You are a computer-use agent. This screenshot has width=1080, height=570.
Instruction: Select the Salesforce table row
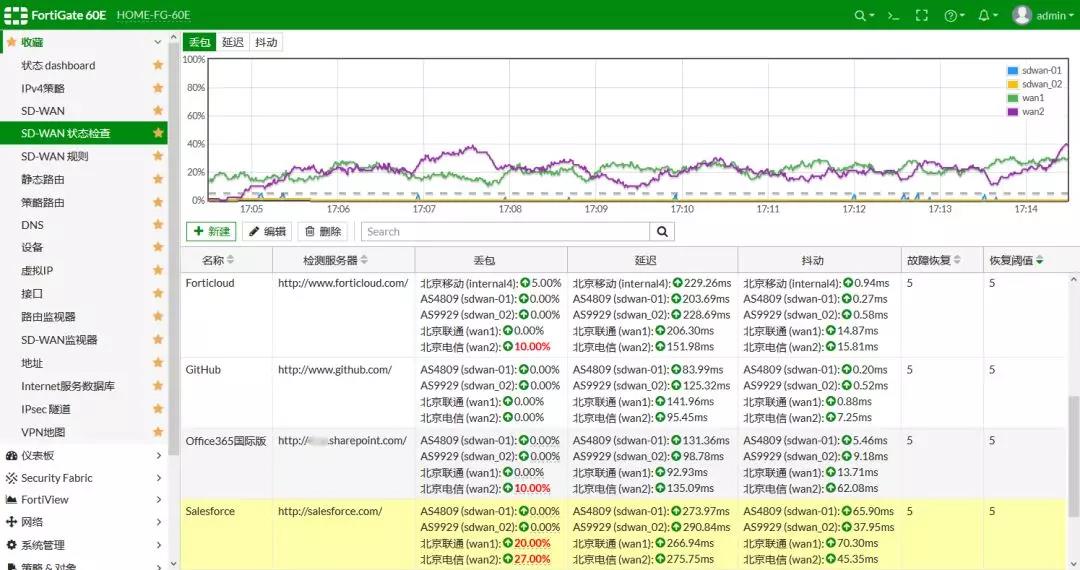click(x=624, y=534)
